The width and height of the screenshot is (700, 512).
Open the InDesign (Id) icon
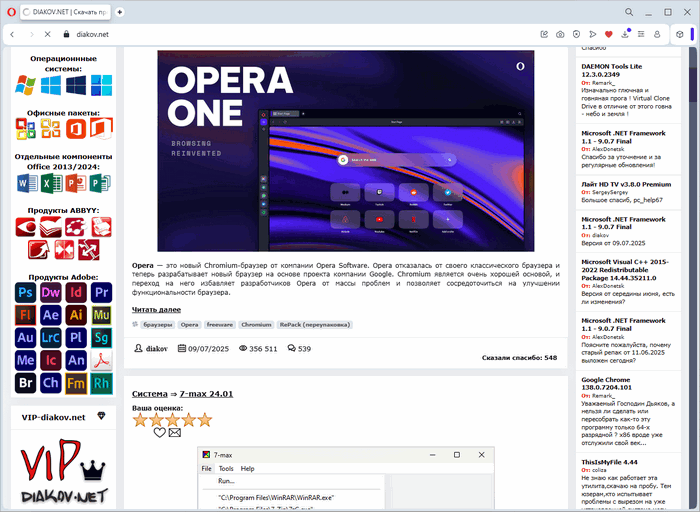pyautogui.click(x=76, y=293)
